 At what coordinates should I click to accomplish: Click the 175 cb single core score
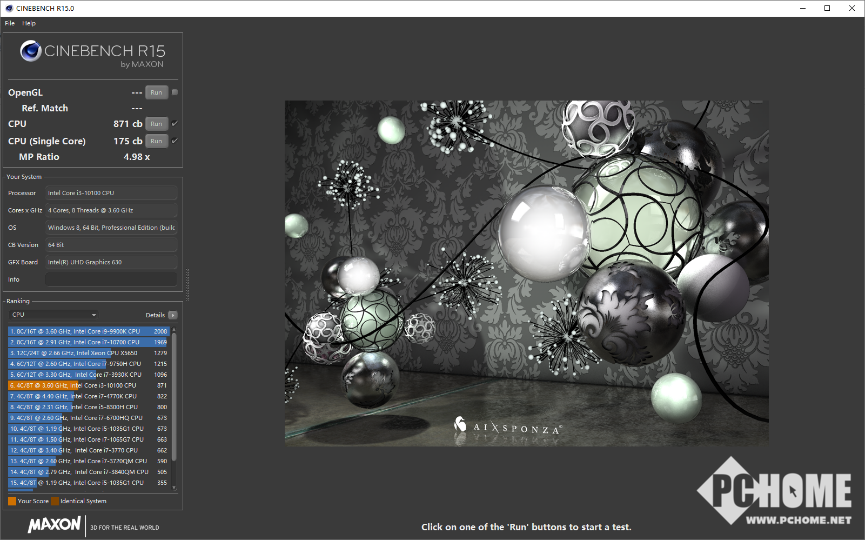pos(127,141)
